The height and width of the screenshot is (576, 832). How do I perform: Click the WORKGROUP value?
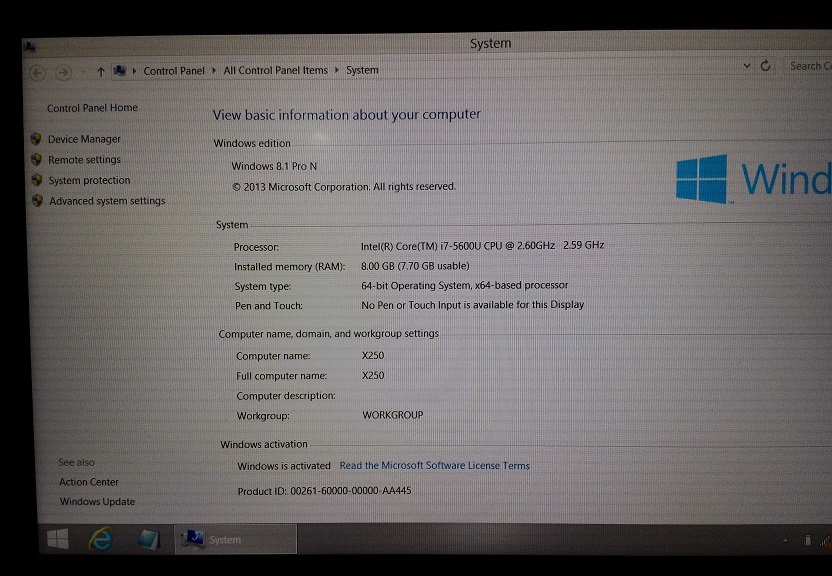[x=393, y=415]
